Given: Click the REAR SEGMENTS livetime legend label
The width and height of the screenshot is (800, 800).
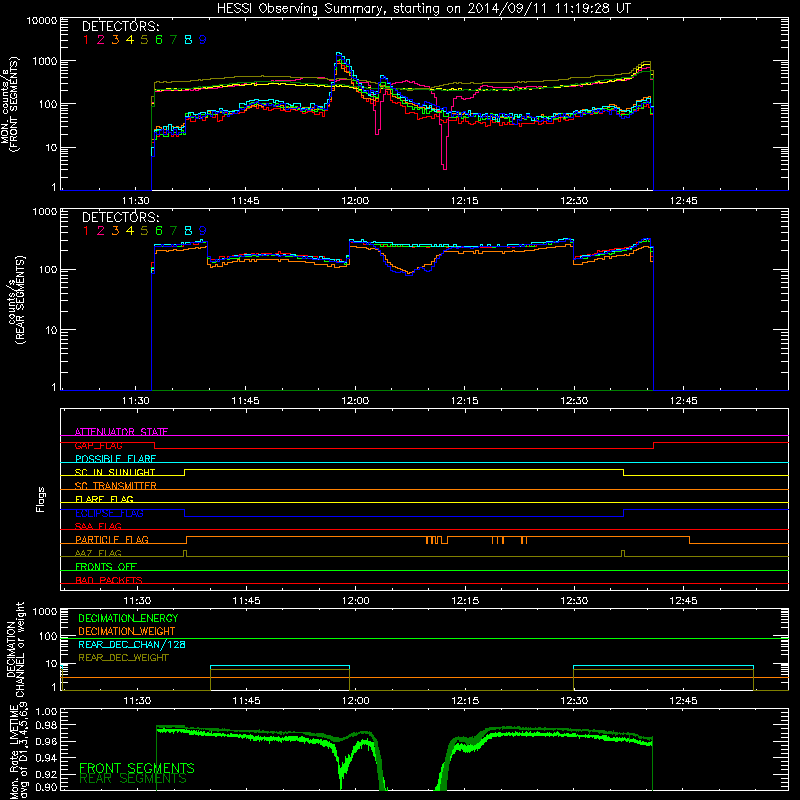Looking at the screenshot, I should tap(133, 779).
